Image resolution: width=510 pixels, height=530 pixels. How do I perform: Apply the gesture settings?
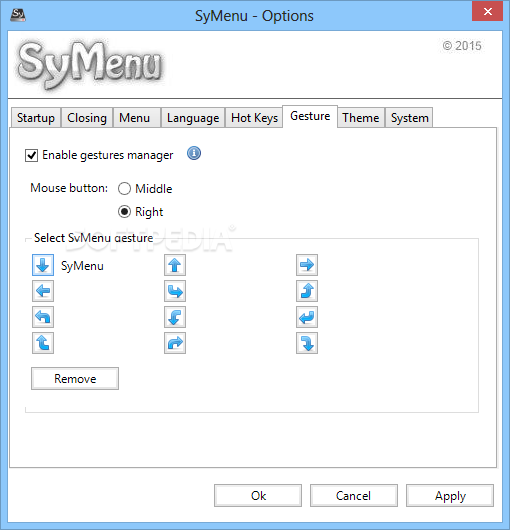coord(450,496)
